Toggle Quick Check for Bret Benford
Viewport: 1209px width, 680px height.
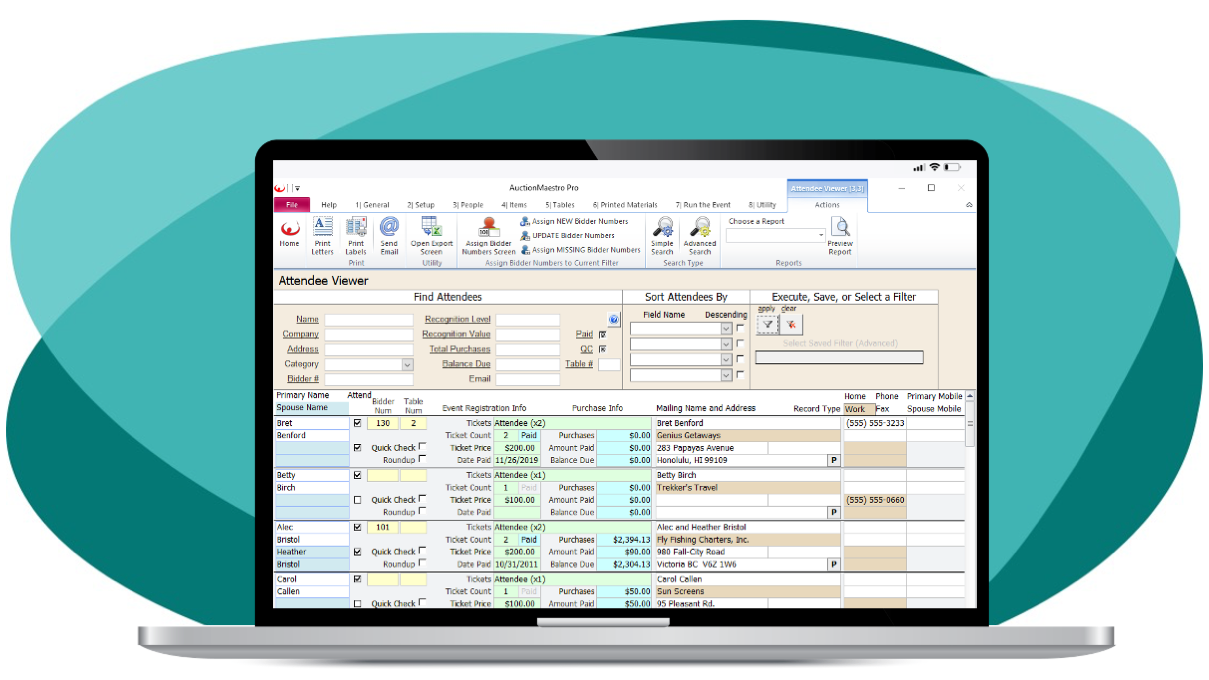422,447
